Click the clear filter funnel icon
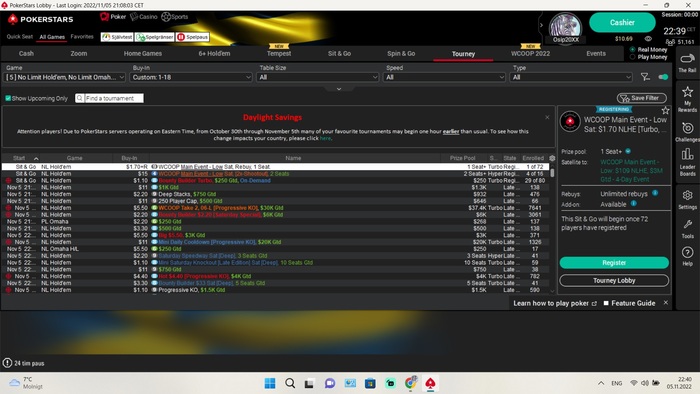700x394 pixels. click(645, 77)
